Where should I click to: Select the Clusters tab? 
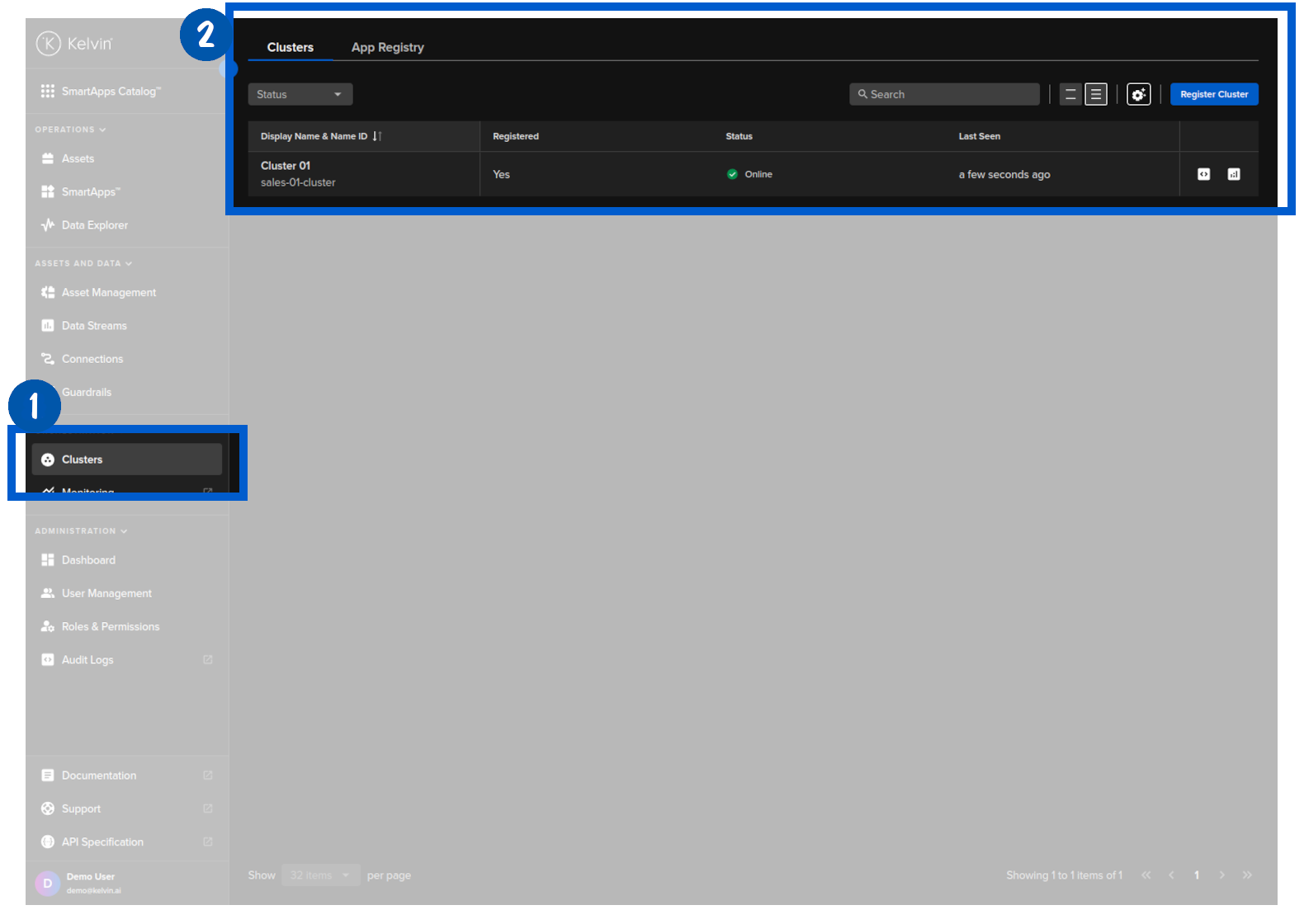point(290,48)
